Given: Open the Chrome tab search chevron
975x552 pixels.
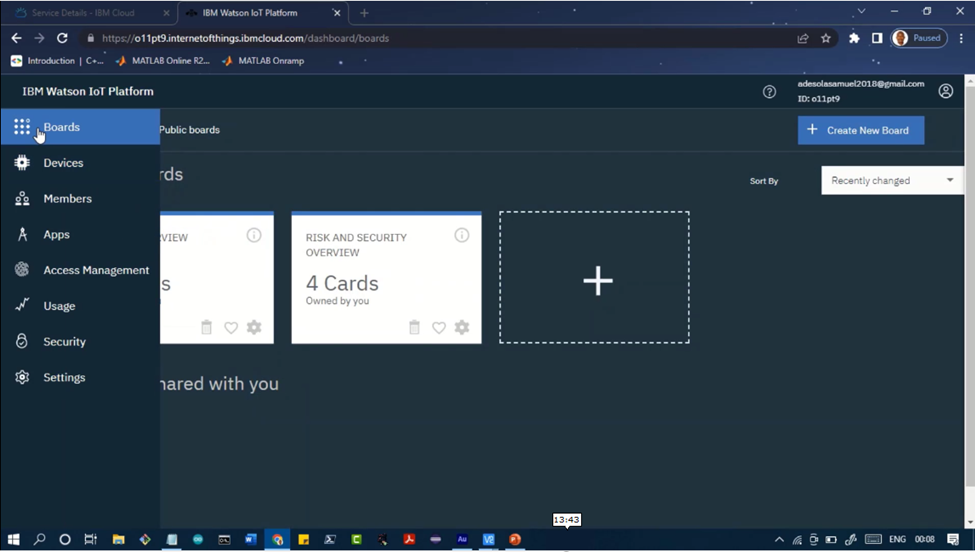Looking at the screenshot, I should click(861, 11).
